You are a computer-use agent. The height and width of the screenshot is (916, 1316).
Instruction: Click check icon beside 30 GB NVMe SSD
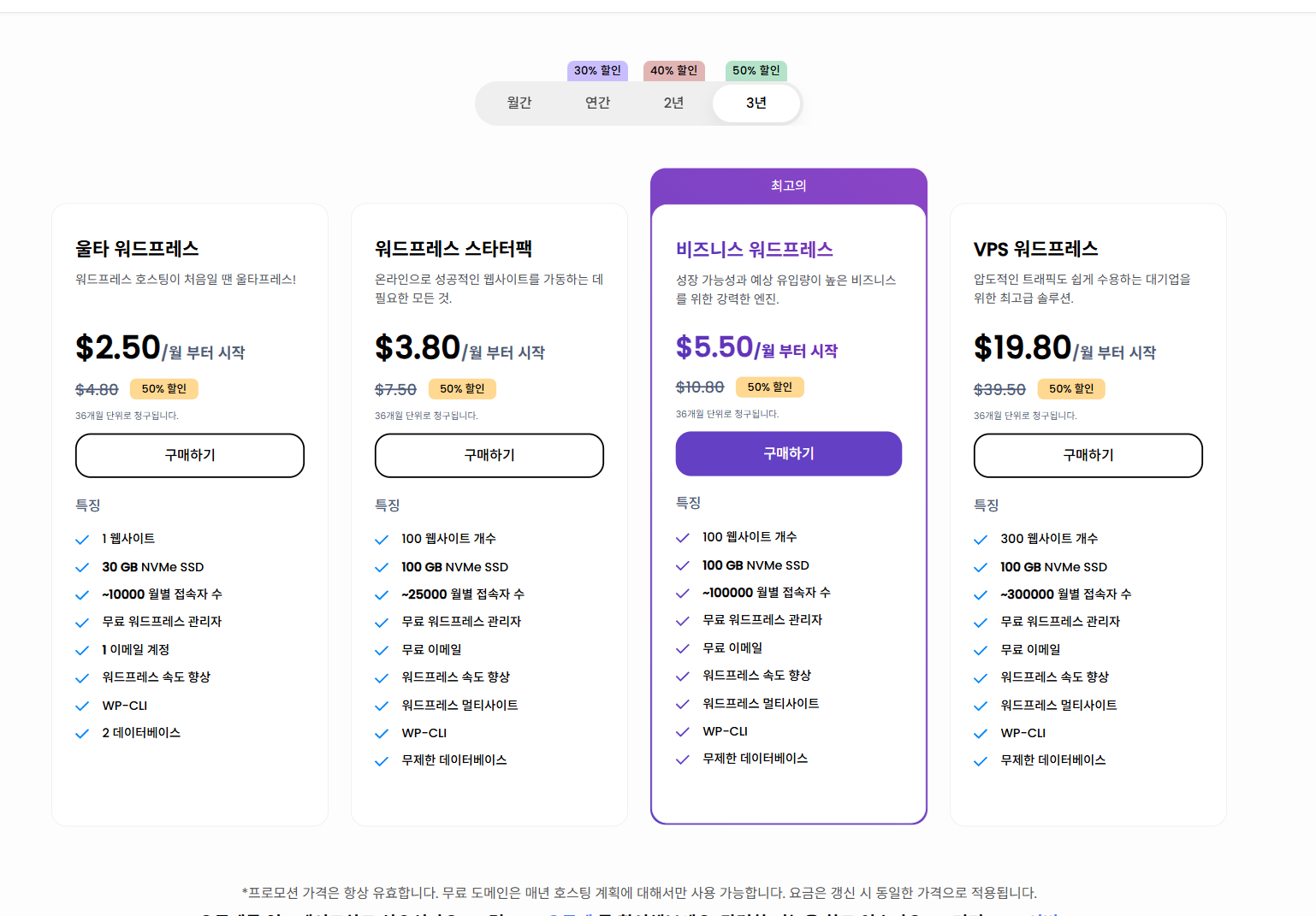pos(82,568)
